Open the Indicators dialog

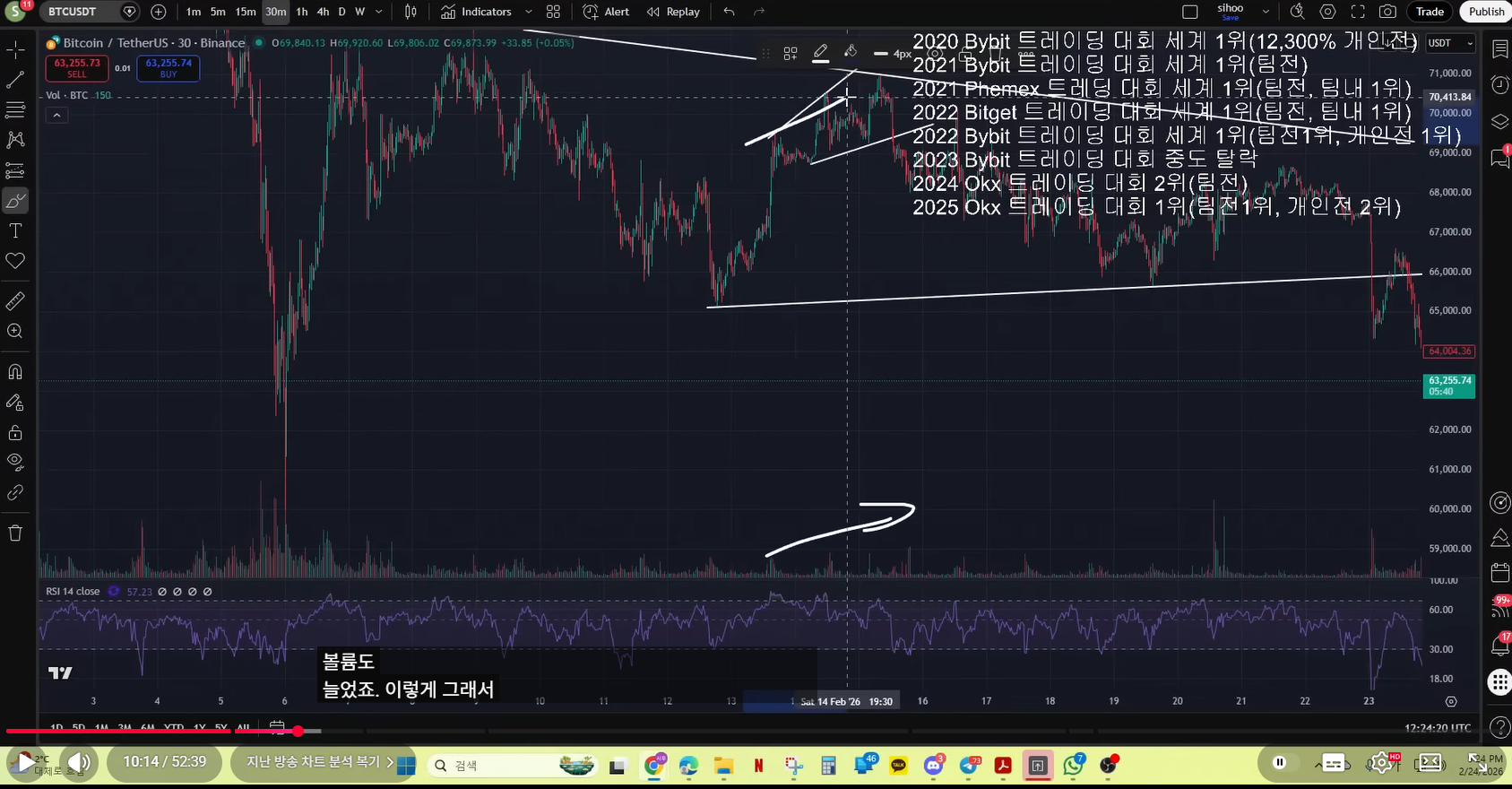pyautogui.click(x=476, y=12)
